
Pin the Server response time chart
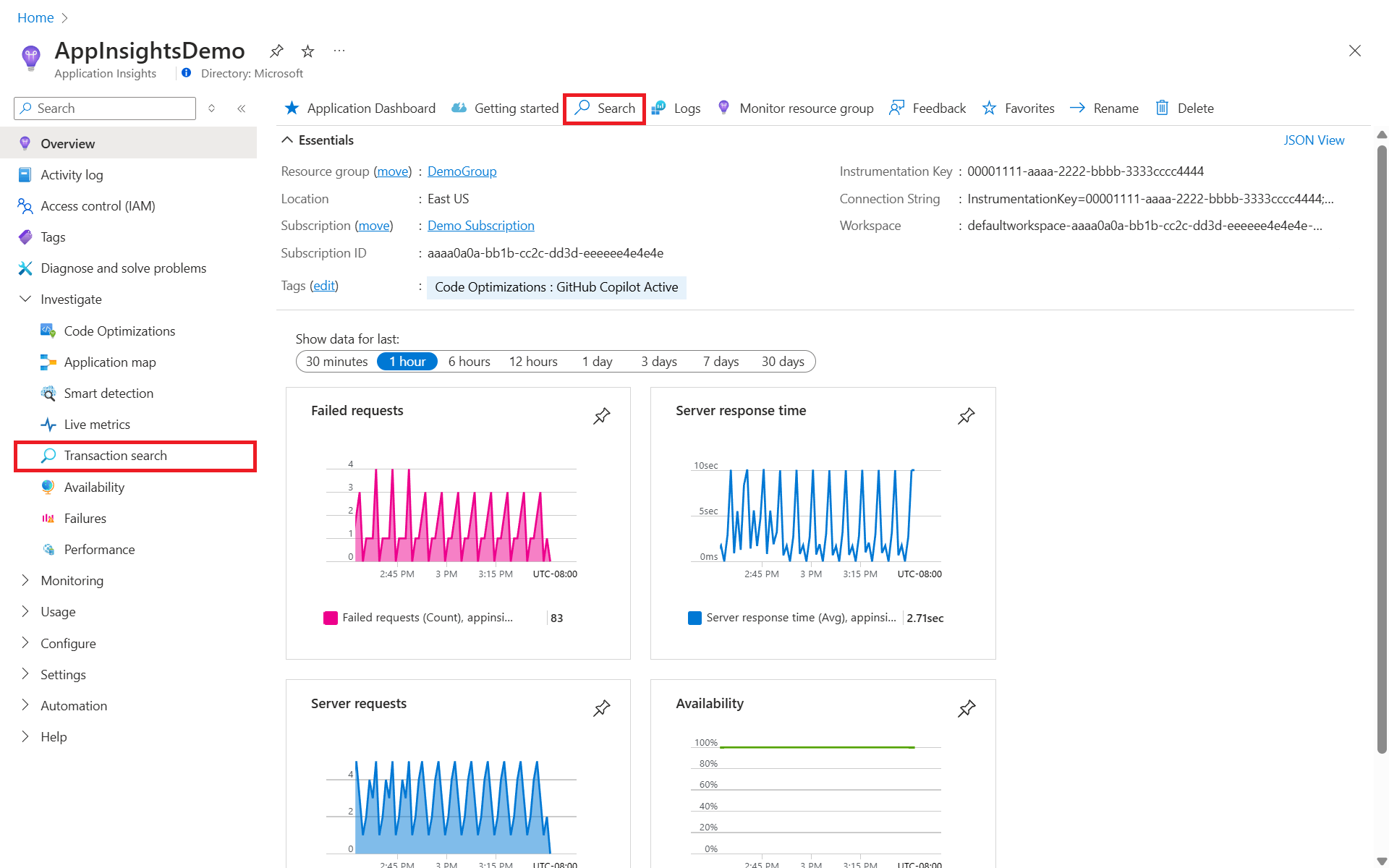pyautogui.click(x=966, y=416)
